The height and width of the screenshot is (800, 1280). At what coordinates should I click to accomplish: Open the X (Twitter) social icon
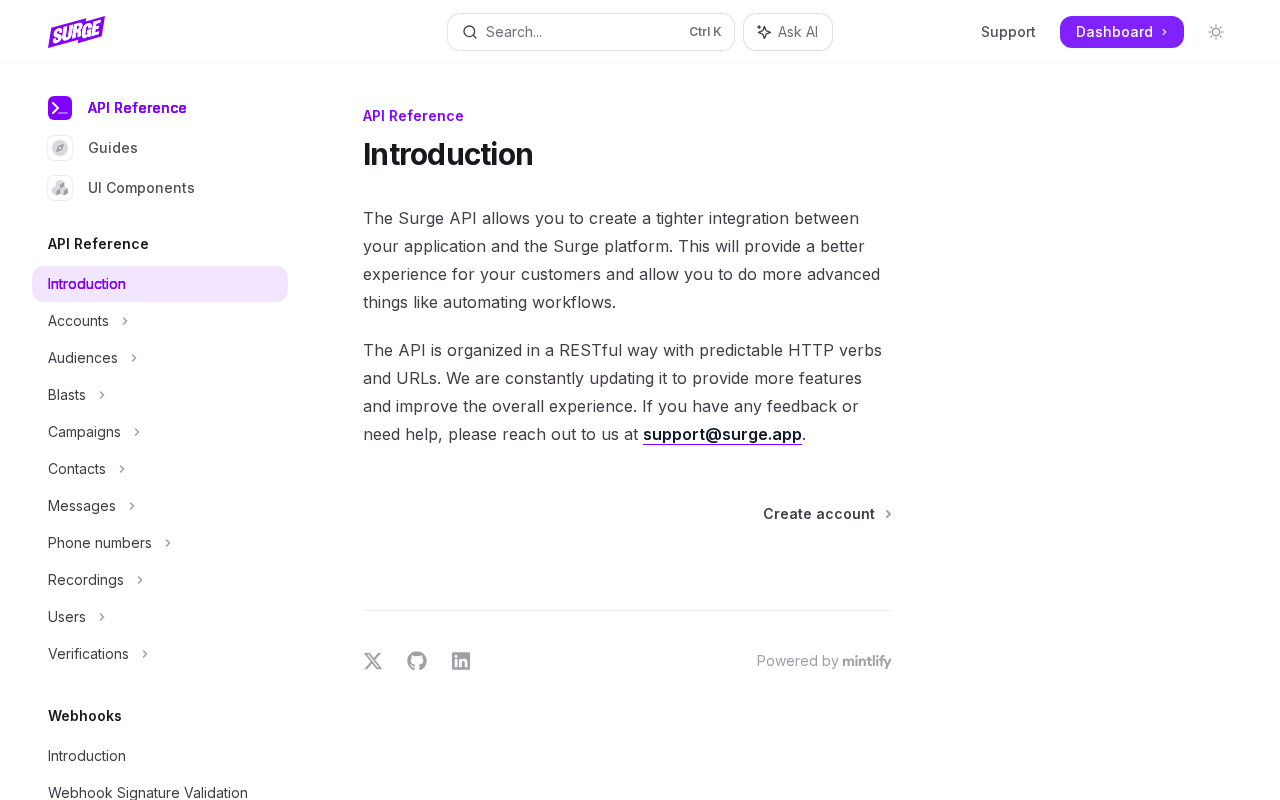(373, 661)
